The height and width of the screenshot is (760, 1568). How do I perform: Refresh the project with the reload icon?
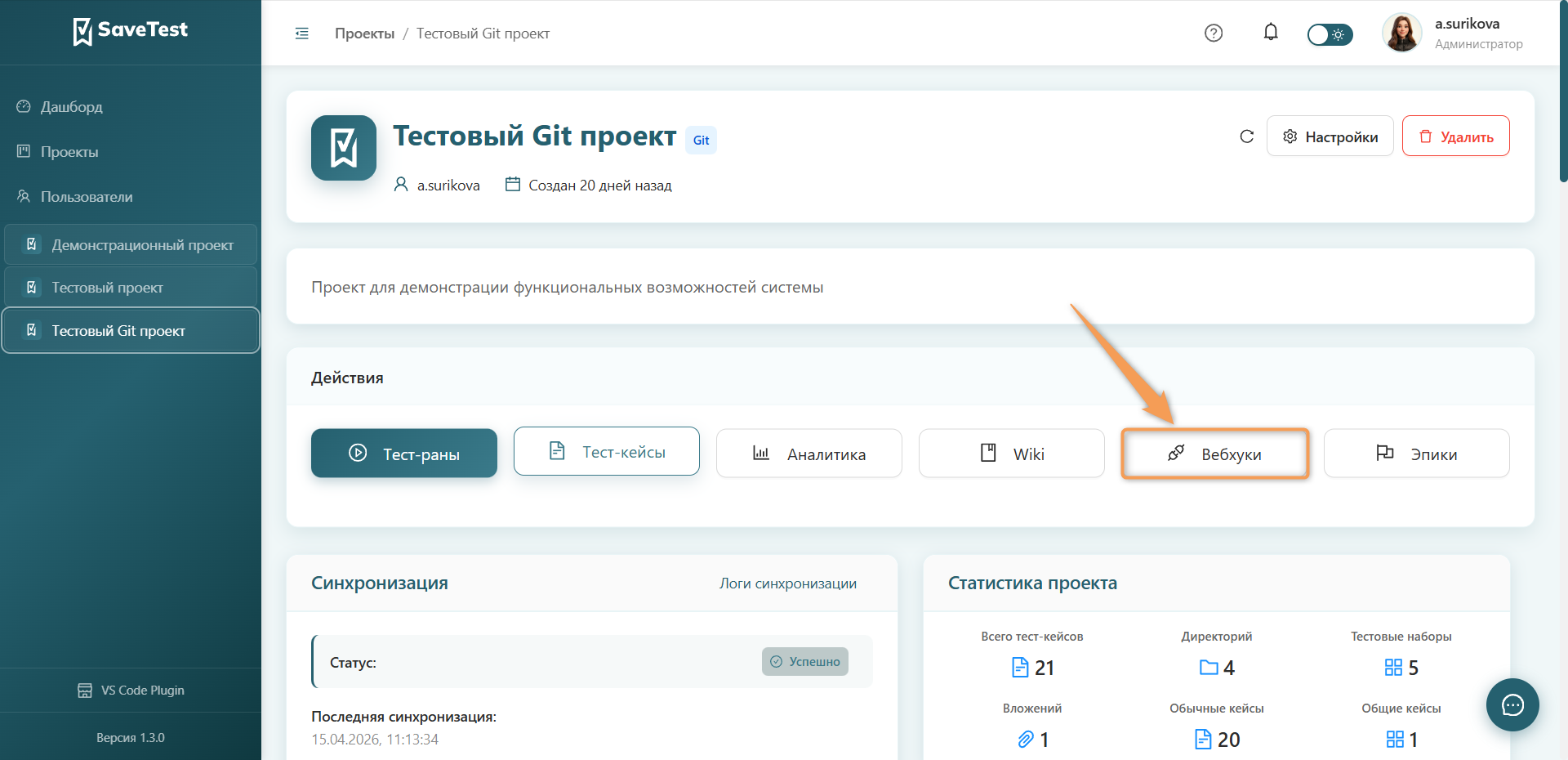coord(1246,136)
